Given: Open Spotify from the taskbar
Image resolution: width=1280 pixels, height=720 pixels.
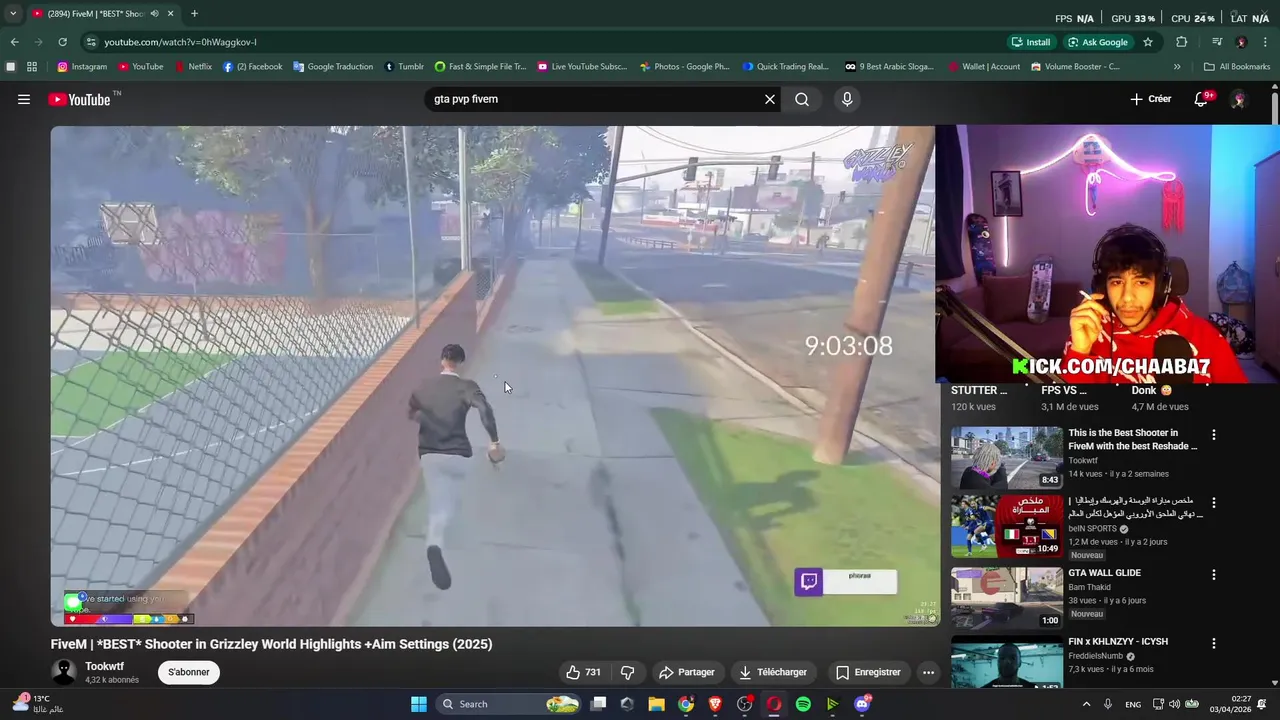Looking at the screenshot, I should (x=803, y=704).
